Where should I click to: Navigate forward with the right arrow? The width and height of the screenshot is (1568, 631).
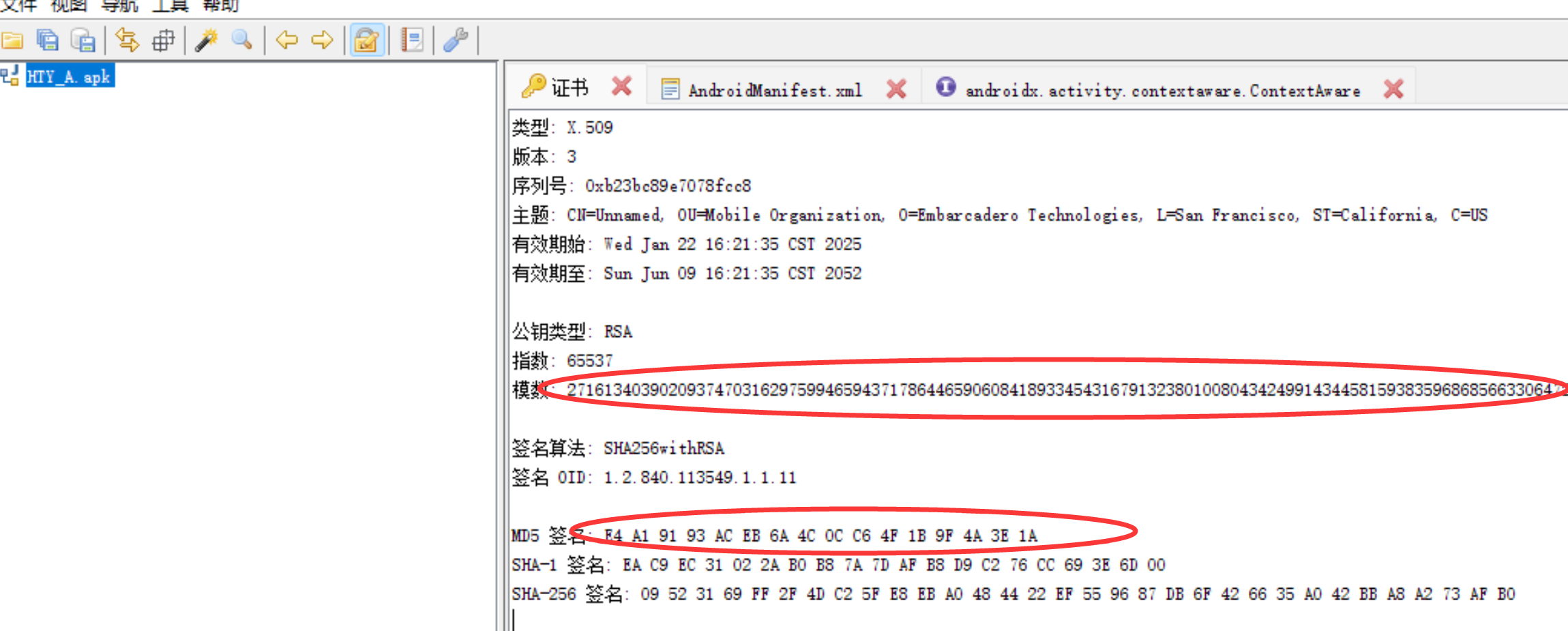click(321, 40)
